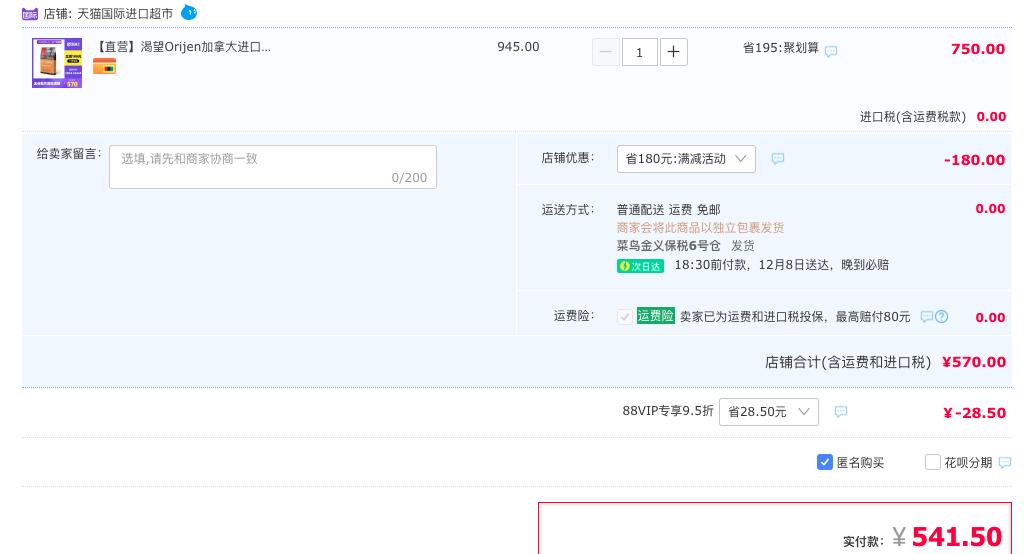
Task: Decrease quantity with the minus button
Action: 606,52
